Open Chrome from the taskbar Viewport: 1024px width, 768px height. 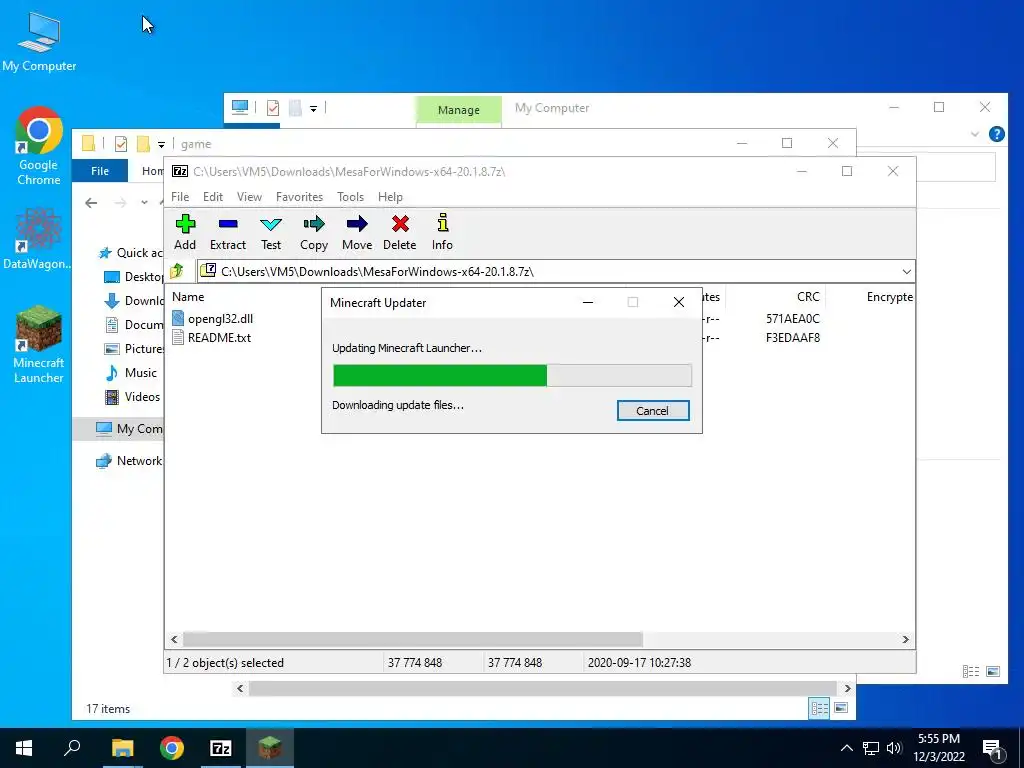click(x=172, y=748)
